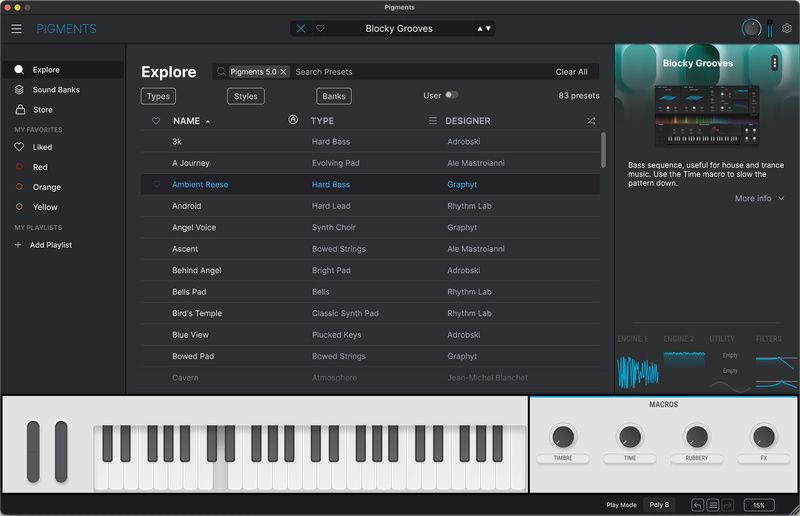Click the Engine 2 preview

[684, 359]
